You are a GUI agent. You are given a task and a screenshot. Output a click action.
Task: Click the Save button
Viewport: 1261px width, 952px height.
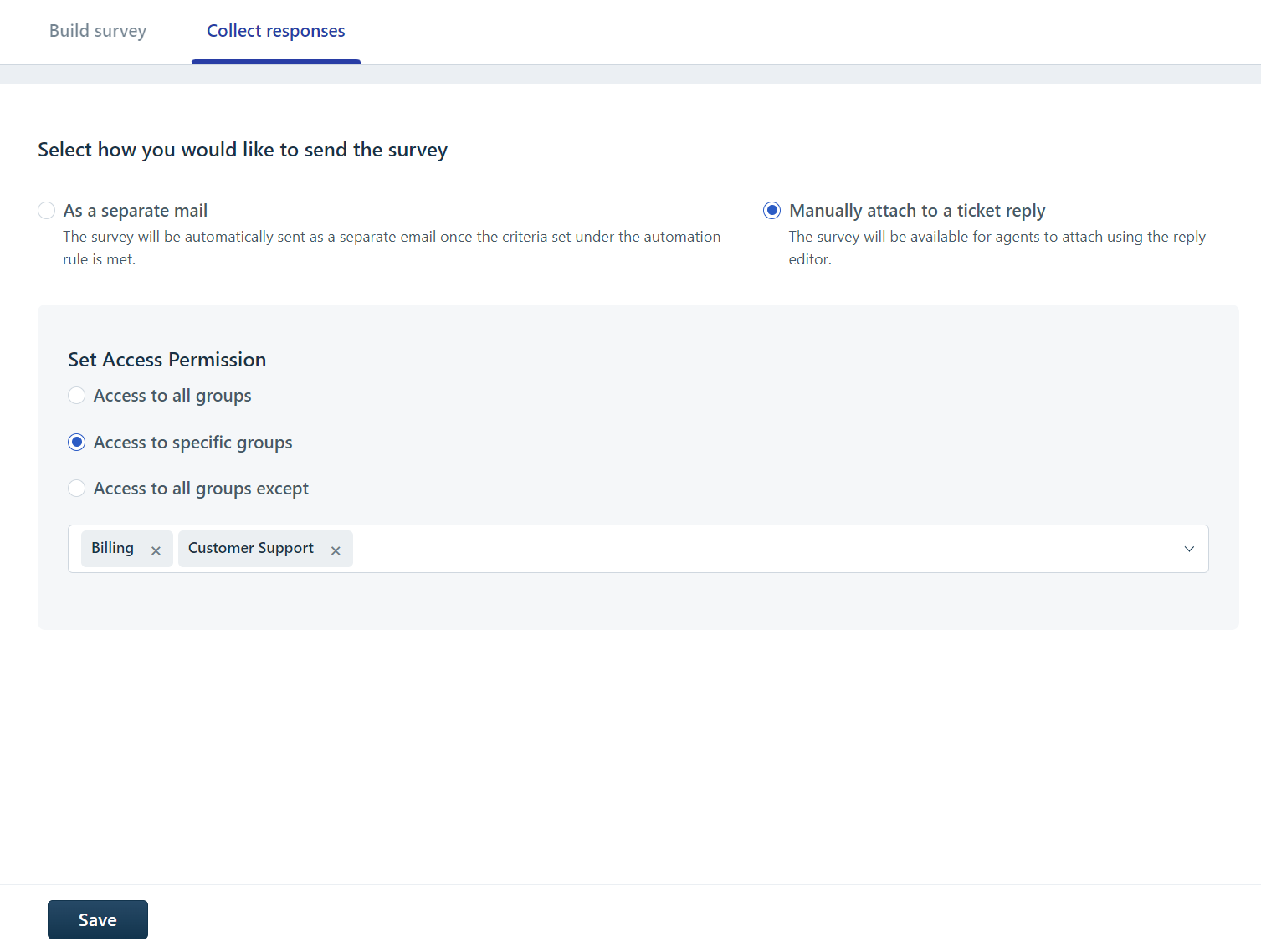tap(98, 920)
